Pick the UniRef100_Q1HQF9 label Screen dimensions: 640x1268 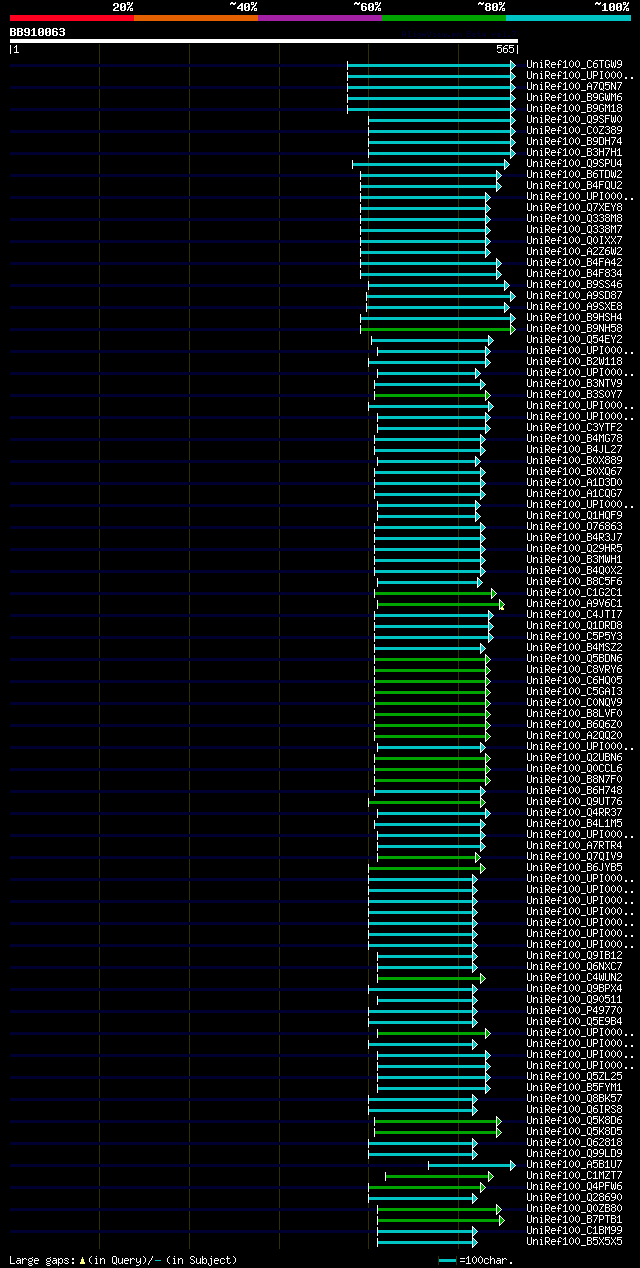click(574, 515)
